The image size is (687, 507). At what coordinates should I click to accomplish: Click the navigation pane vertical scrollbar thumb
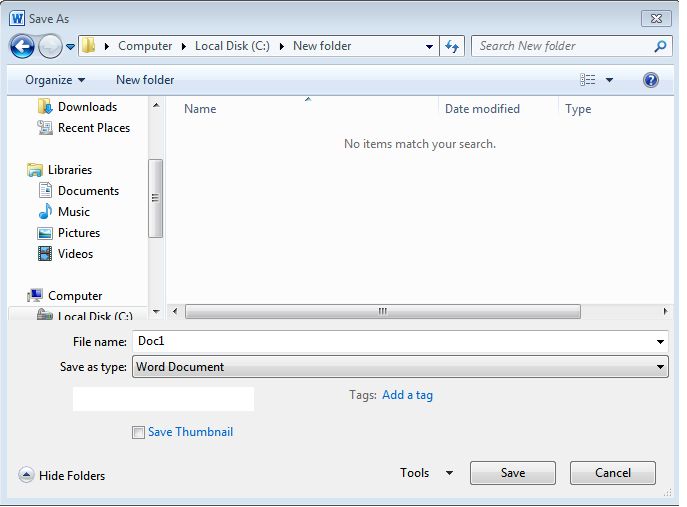coord(155,198)
